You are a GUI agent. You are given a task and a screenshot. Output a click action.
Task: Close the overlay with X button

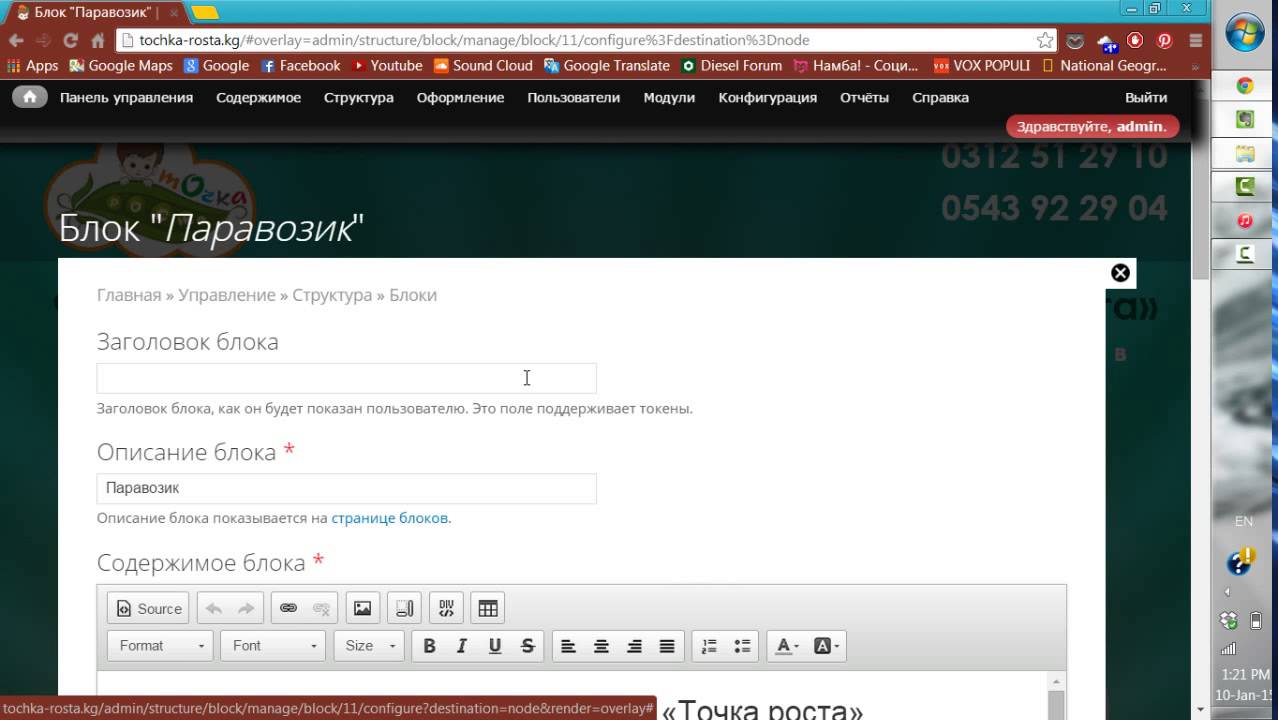tap(1120, 273)
